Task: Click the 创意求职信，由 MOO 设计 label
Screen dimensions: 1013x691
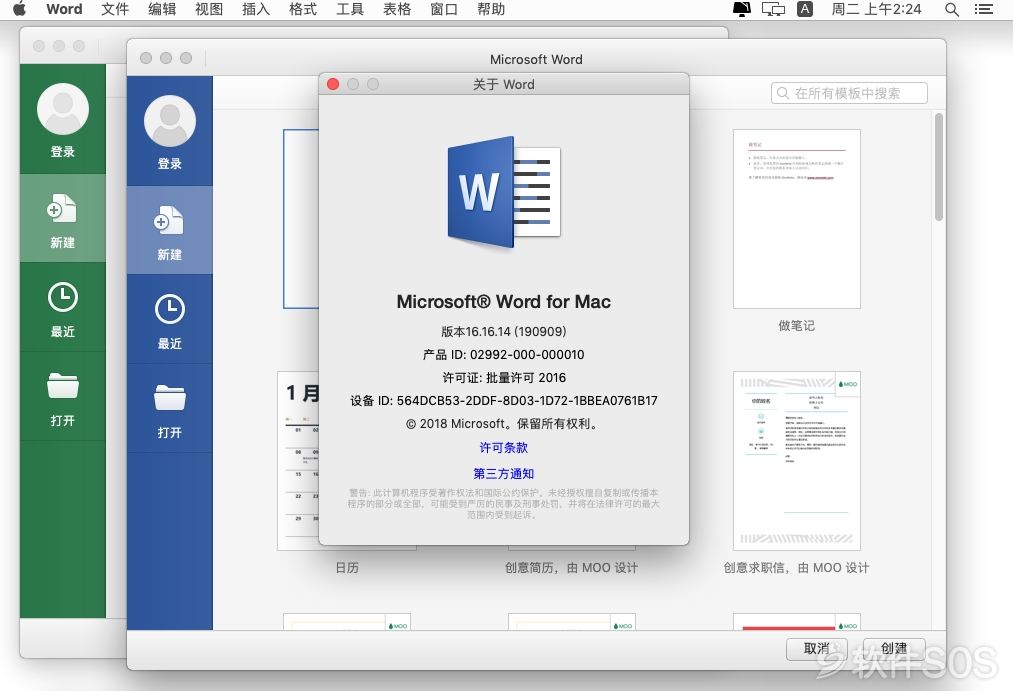Action: (797, 568)
